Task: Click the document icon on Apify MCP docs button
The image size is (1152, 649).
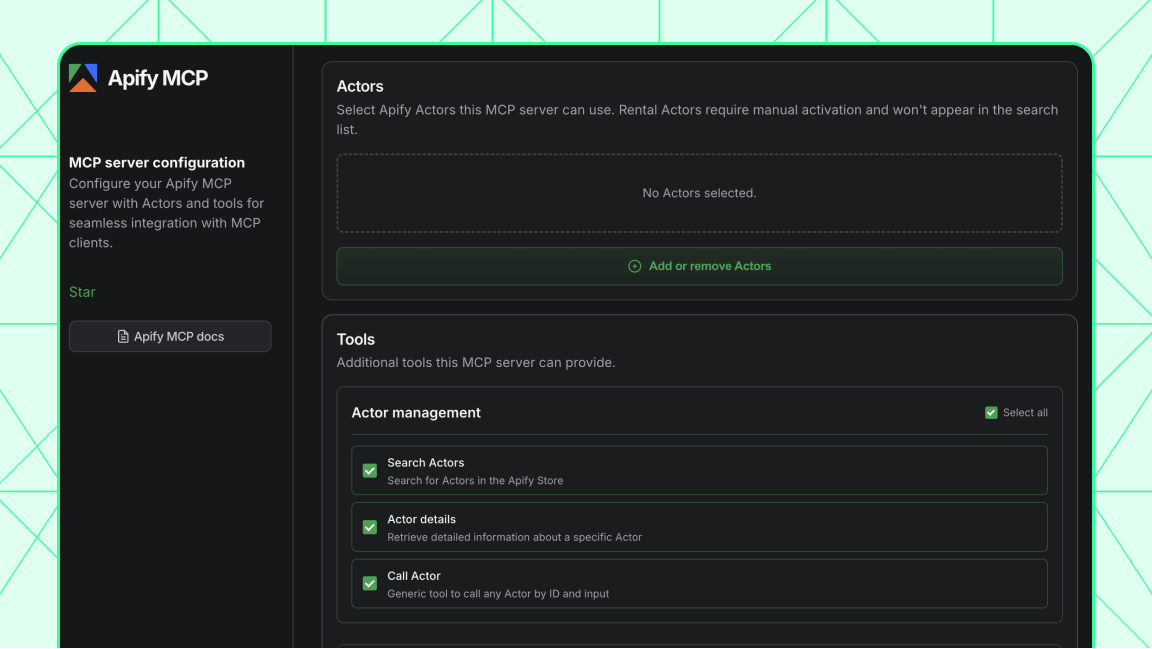Action: pos(123,336)
